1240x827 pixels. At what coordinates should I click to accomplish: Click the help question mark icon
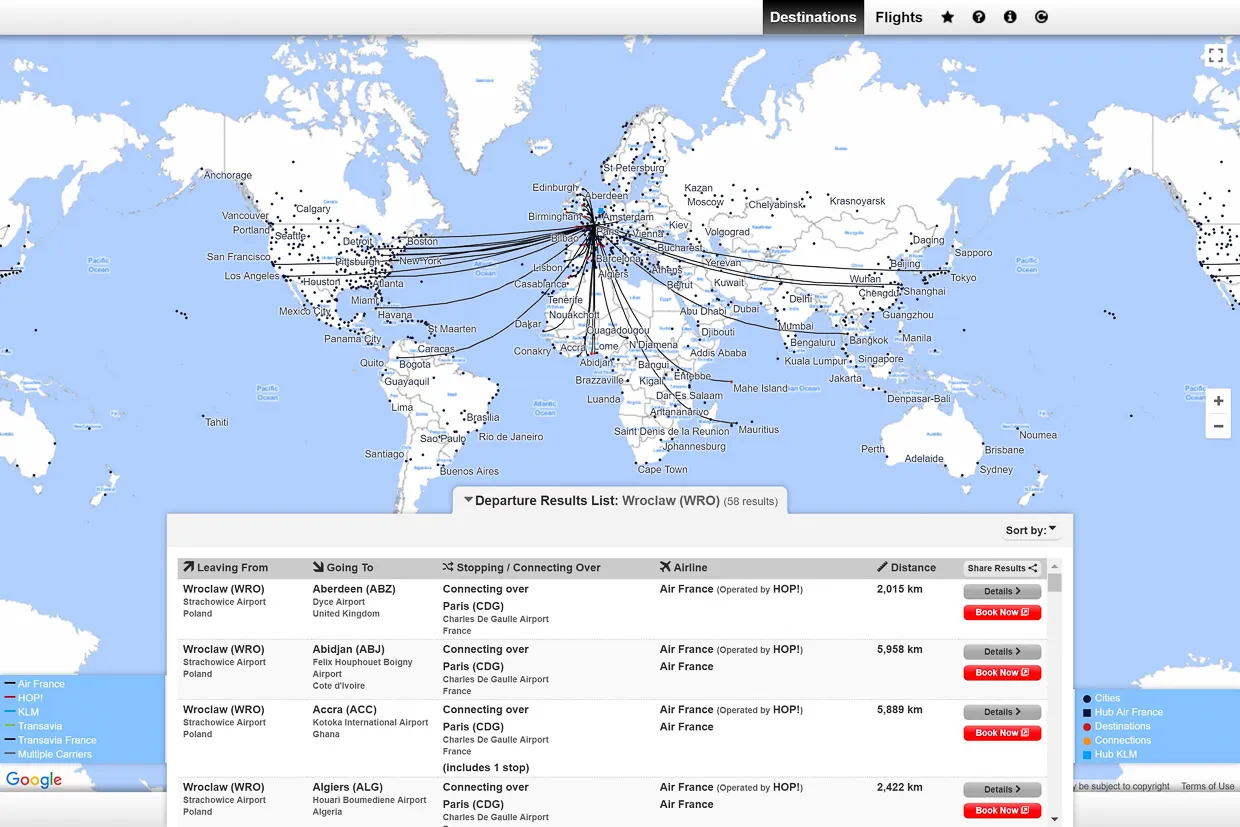pyautogui.click(x=979, y=17)
